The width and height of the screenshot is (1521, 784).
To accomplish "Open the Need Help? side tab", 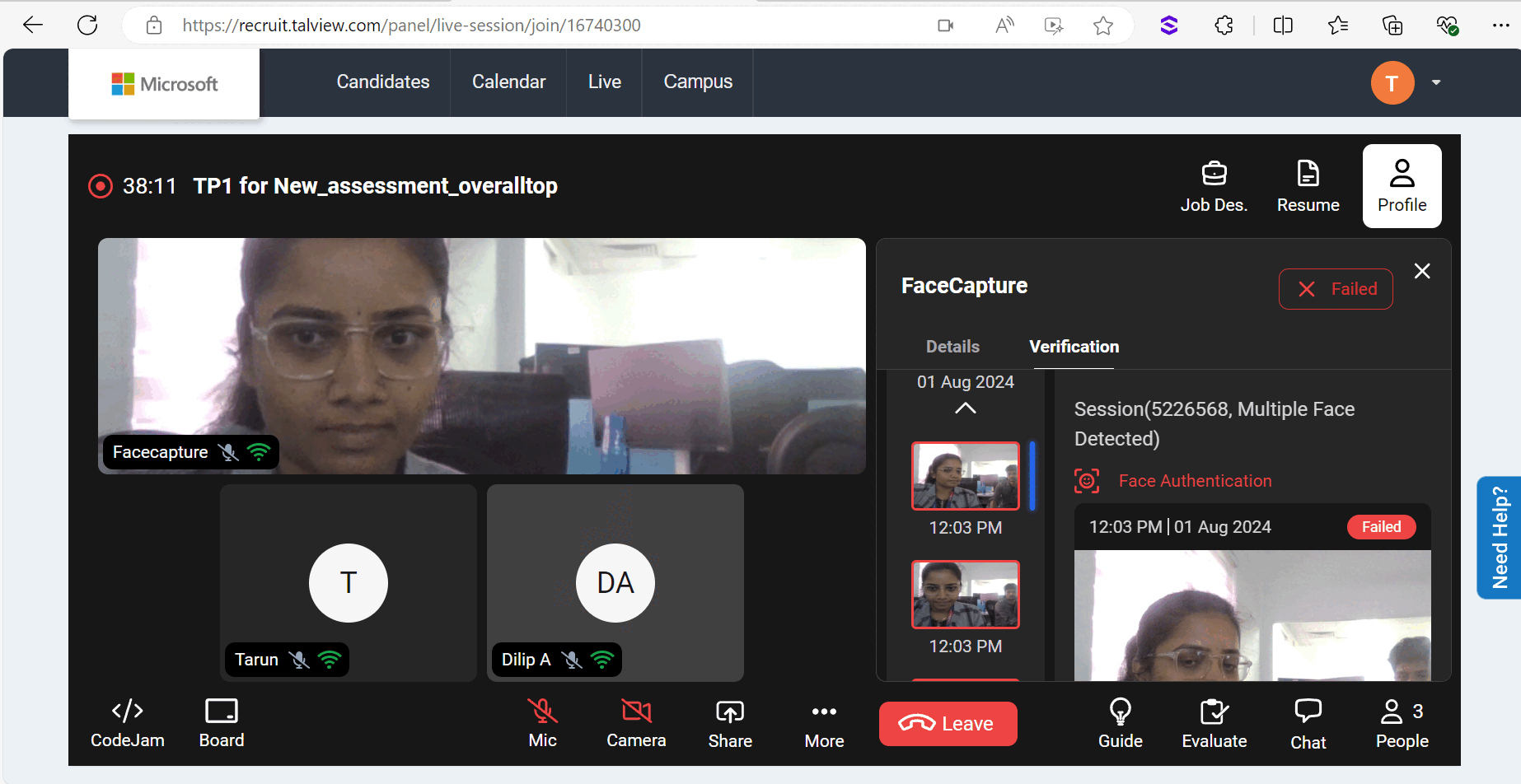I will click(x=1499, y=538).
